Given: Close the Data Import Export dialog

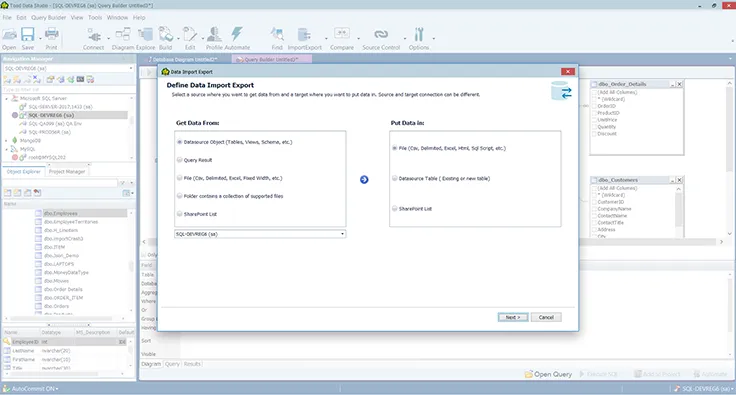Looking at the screenshot, I should click(567, 72).
